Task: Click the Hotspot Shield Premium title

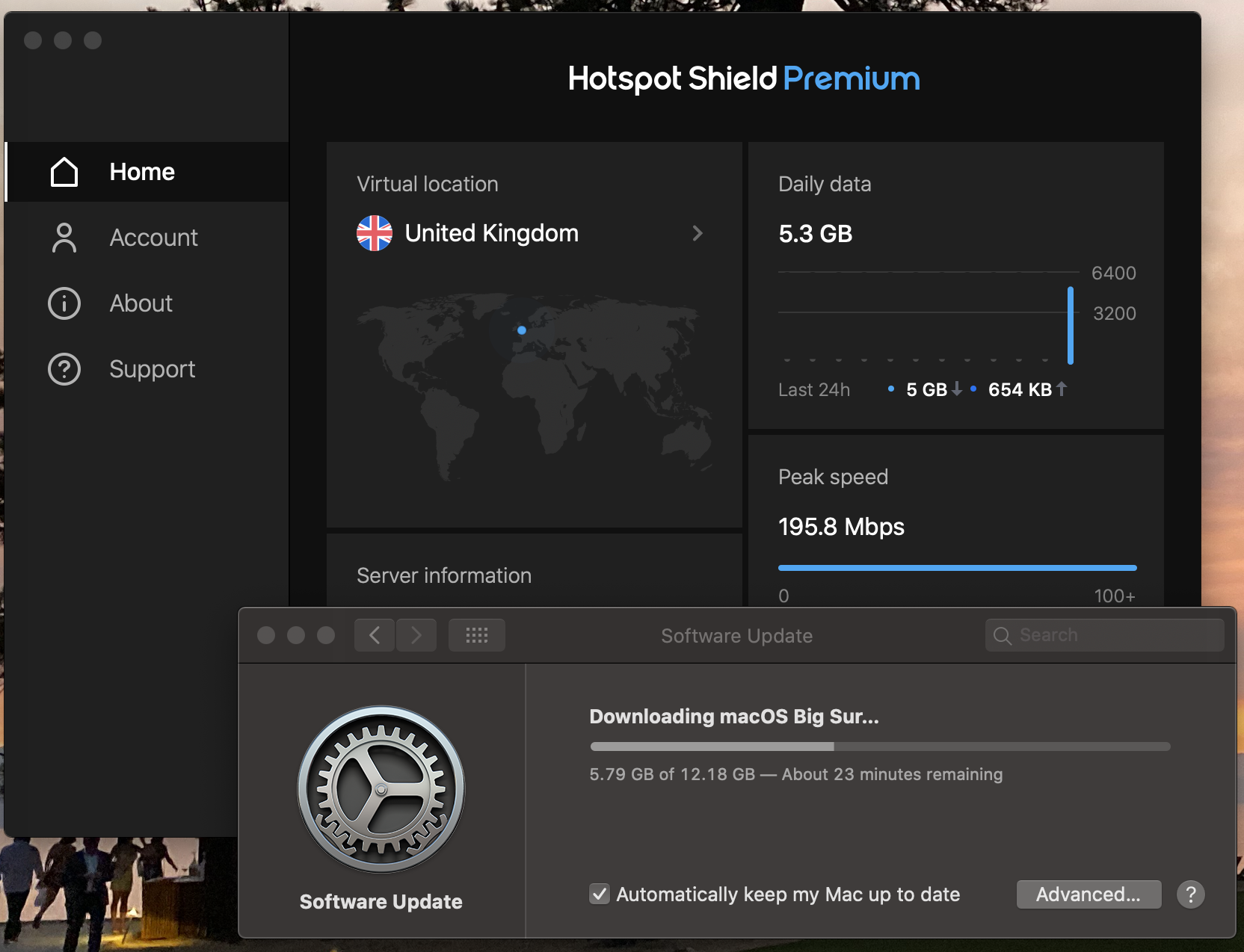Action: tap(744, 78)
